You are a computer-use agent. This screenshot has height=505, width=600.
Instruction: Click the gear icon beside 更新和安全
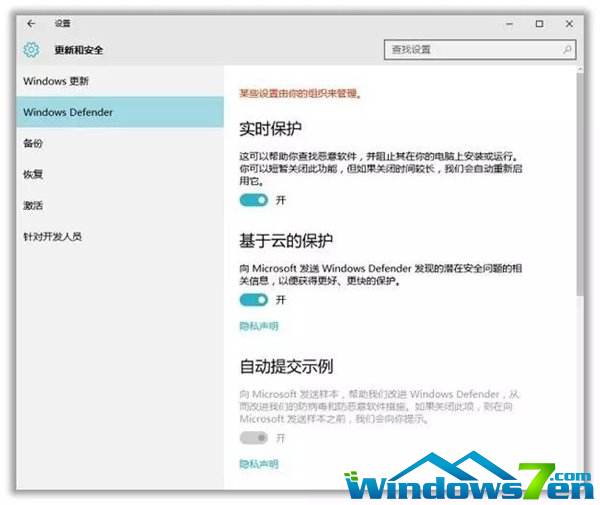click(x=31, y=50)
